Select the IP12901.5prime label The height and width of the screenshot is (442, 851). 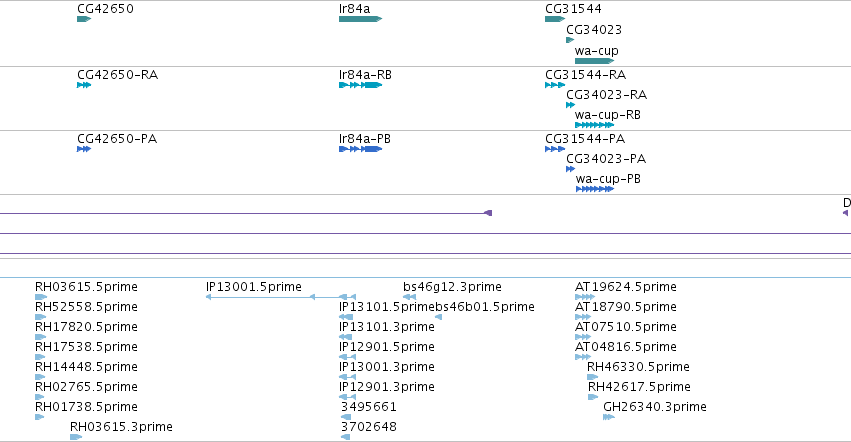pyautogui.click(x=387, y=346)
